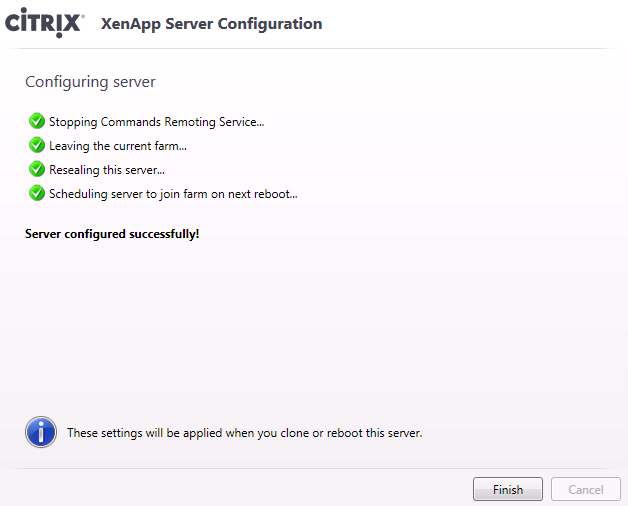Select the Scheduling server to join farm text
The height and width of the screenshot is (506, 628).
[173, 194]
